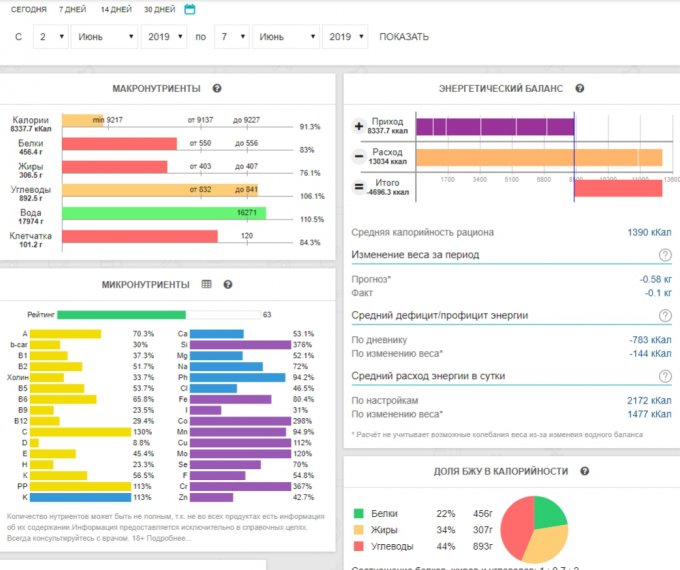
Task: Toggle the minus button next to Расход
Action: click(x=359, y=157)
